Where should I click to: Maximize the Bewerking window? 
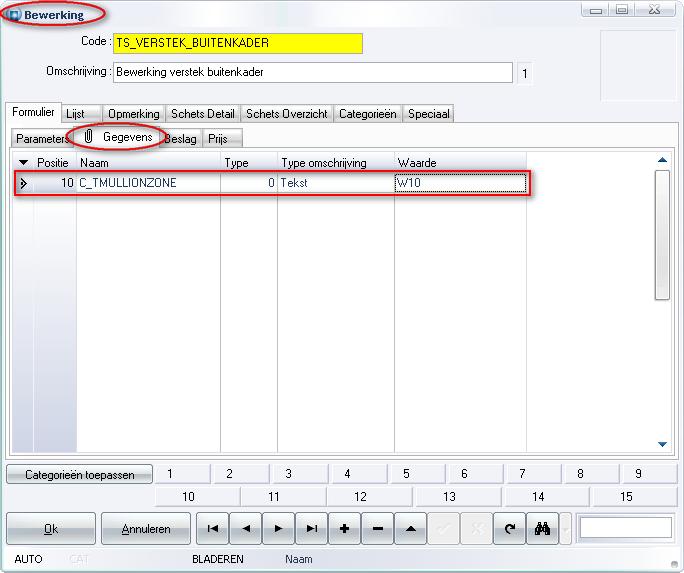point(622,10)
